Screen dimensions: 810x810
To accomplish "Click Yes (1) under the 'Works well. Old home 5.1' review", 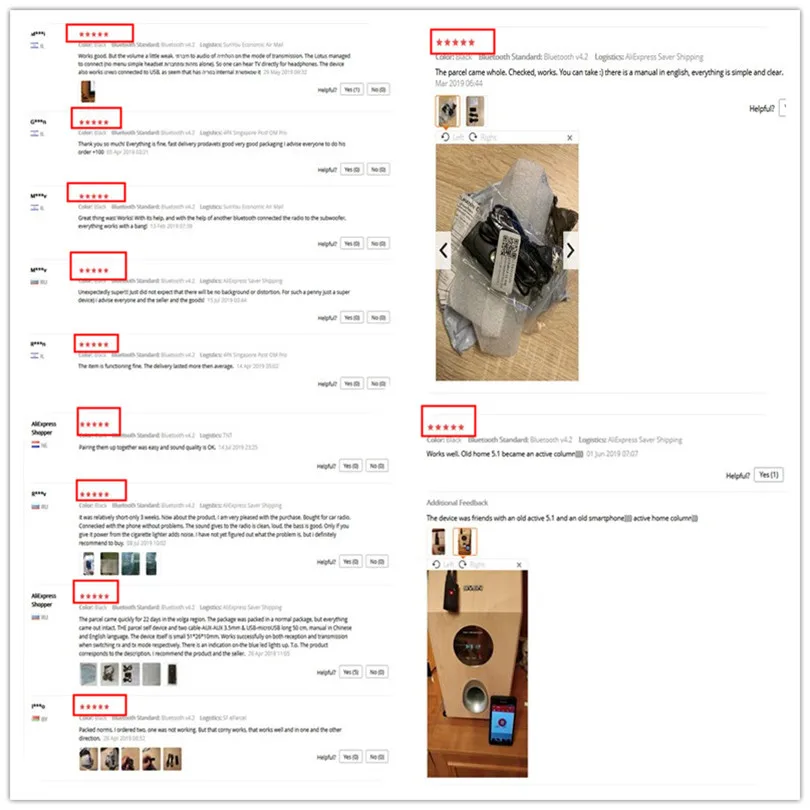I will click(x=769, y=475).
